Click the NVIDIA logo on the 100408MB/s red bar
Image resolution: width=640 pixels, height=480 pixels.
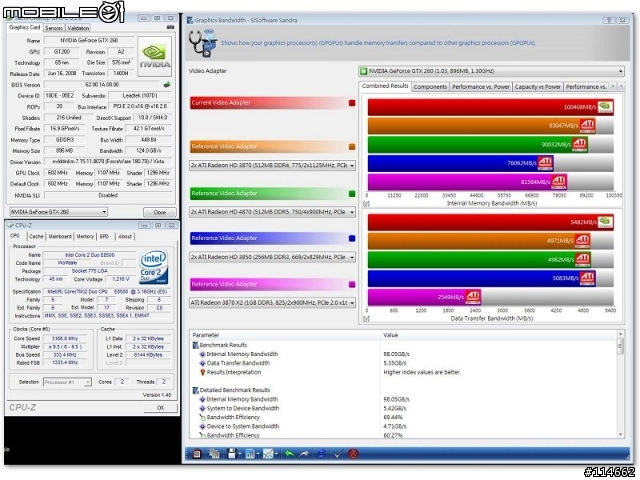pyautogui.click(x=605, y=107)
